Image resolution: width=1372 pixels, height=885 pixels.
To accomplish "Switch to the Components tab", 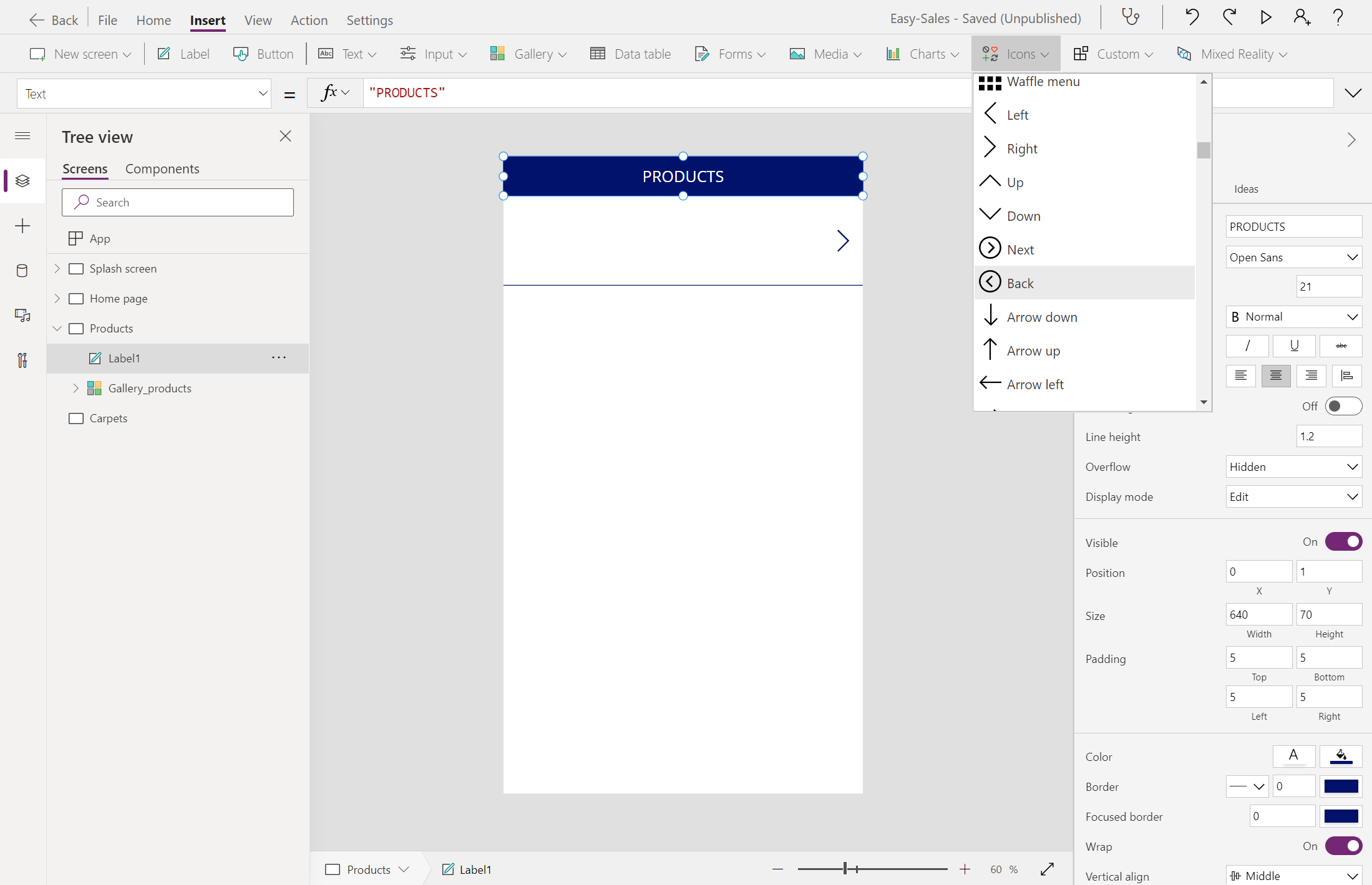I will 162,169.
